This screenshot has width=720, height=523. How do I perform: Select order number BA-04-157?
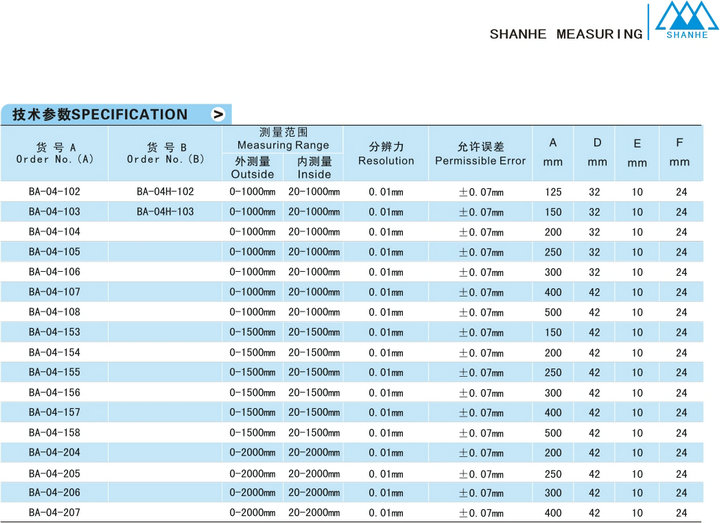tap(54, 412)
